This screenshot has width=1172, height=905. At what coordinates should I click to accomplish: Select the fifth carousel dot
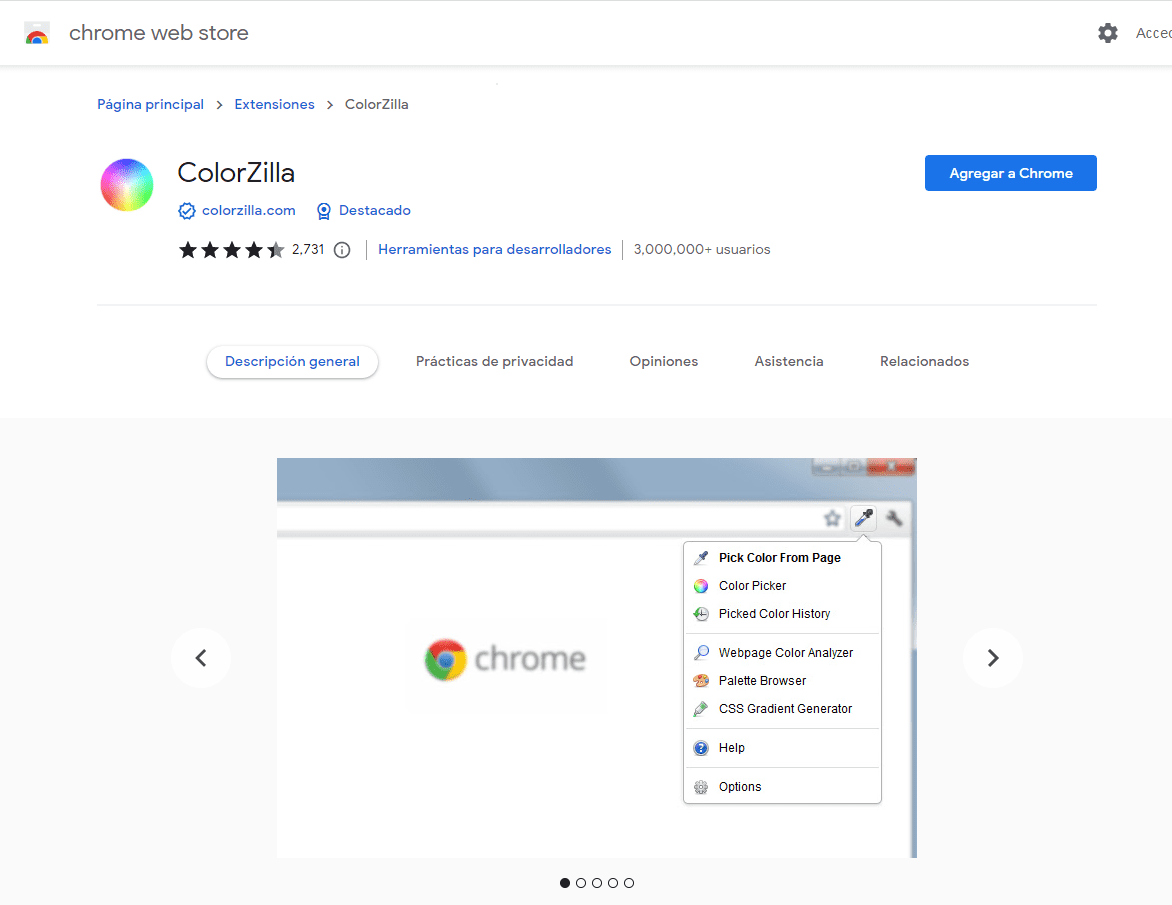[629, 883]
